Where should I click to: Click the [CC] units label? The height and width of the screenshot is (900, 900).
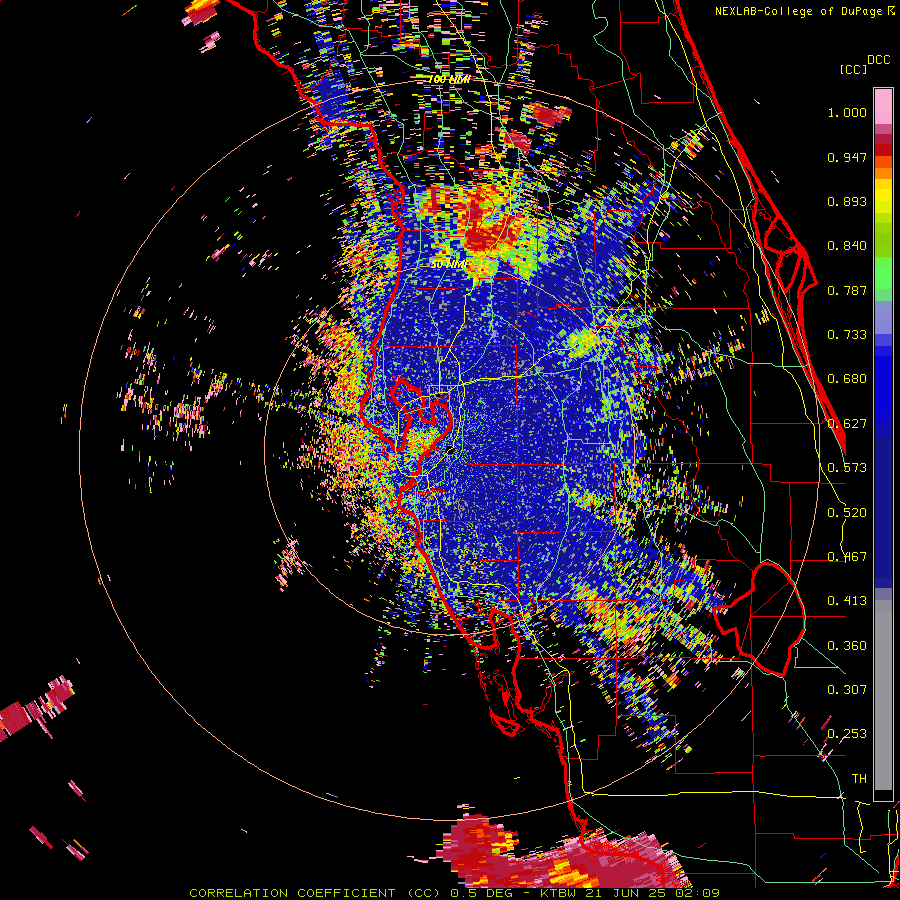click(x=853, y=69)
